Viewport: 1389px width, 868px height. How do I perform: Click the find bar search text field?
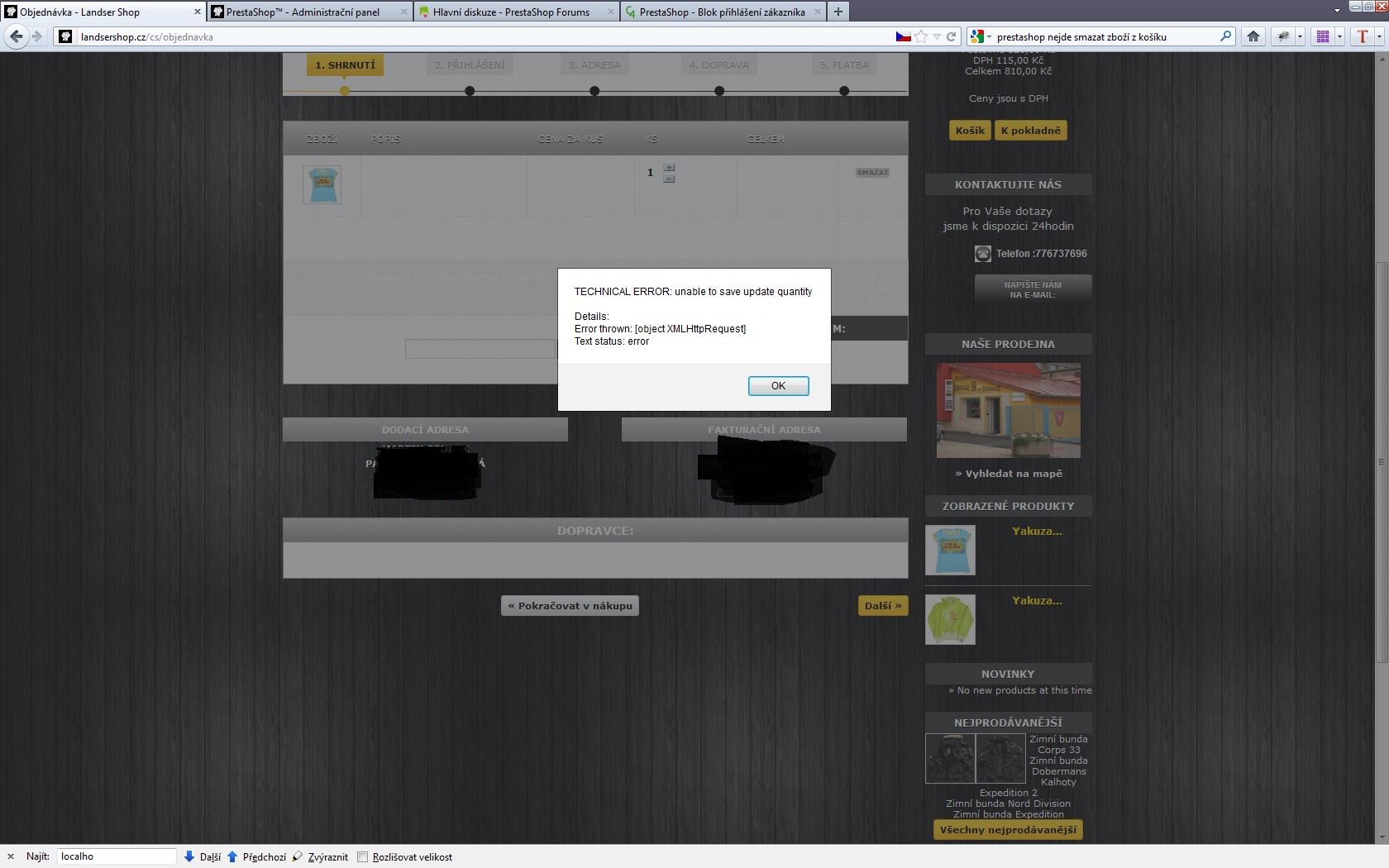pos(116,856)
